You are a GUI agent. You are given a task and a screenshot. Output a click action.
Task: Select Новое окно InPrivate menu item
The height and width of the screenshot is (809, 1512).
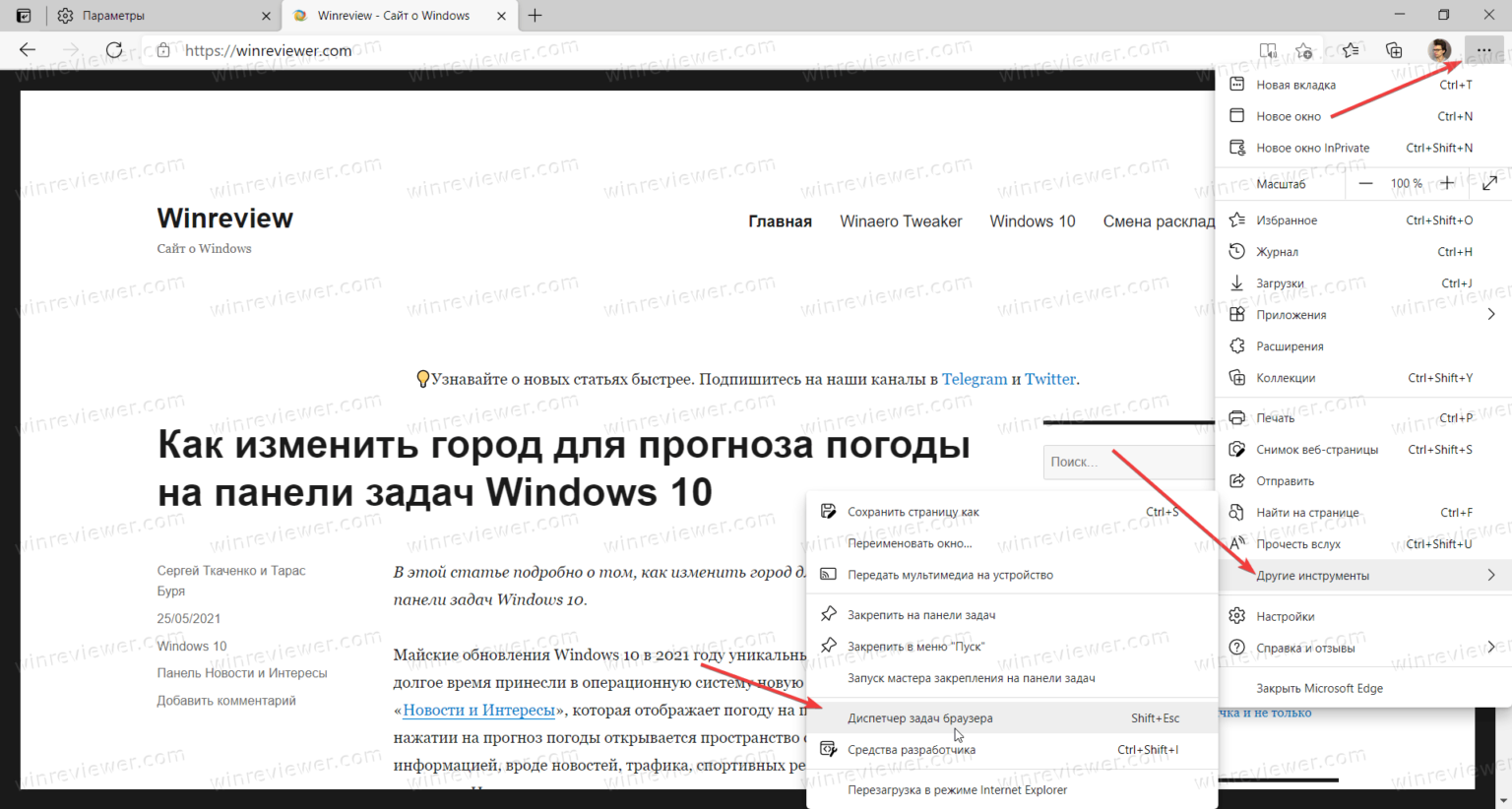(1364, 148)
